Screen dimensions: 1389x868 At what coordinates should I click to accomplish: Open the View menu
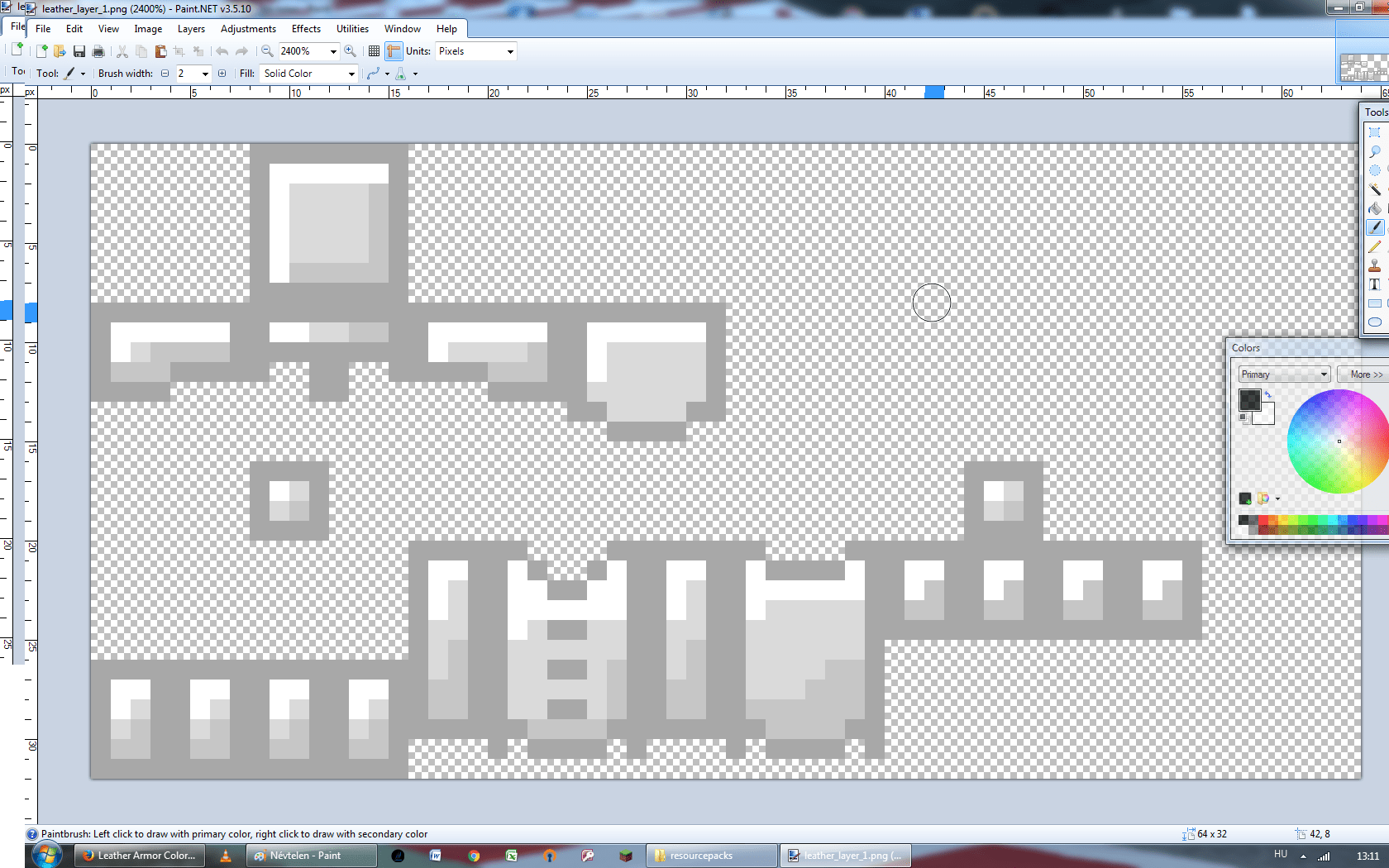coord(108,29)
